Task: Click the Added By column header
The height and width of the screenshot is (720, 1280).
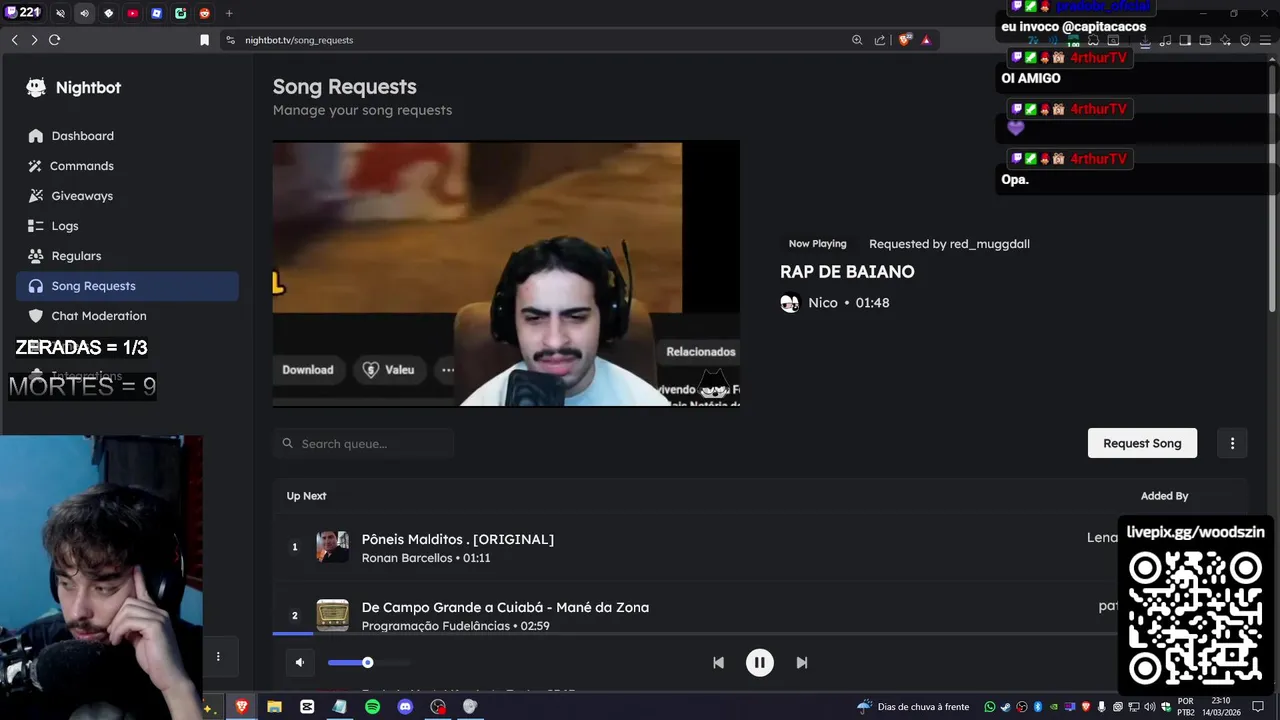Action: [1164, 496]
